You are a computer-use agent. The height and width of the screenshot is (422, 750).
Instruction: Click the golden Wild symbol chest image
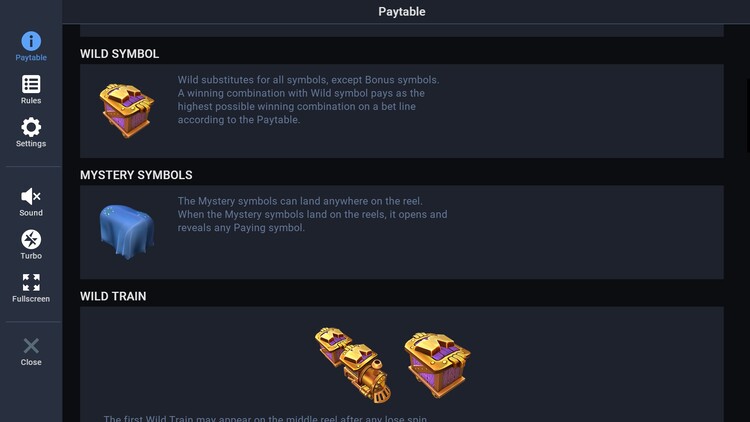(126, 109)
